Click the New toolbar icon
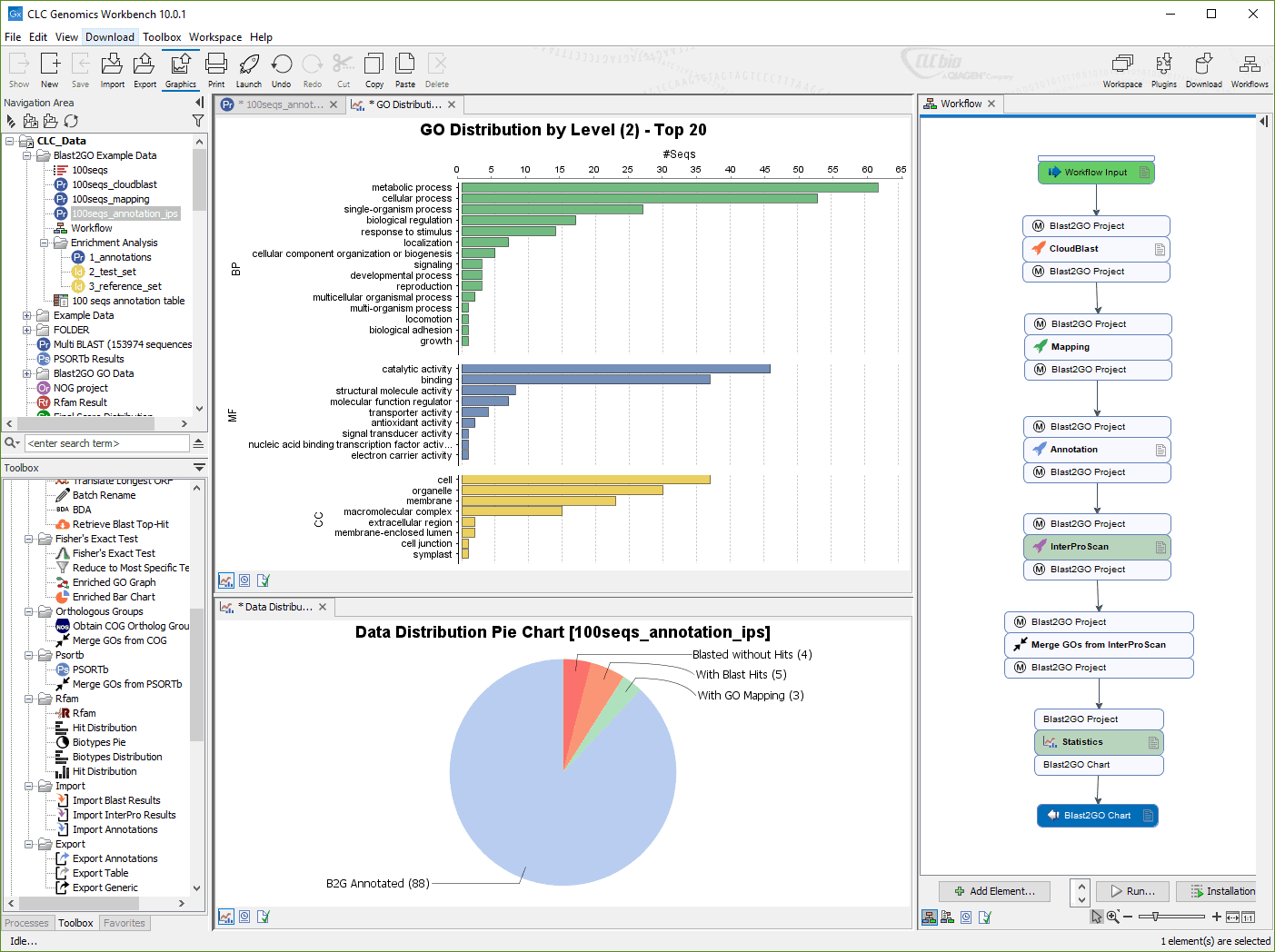The height and width of the screenshot is (952, 1275). [x=50, y=70]
